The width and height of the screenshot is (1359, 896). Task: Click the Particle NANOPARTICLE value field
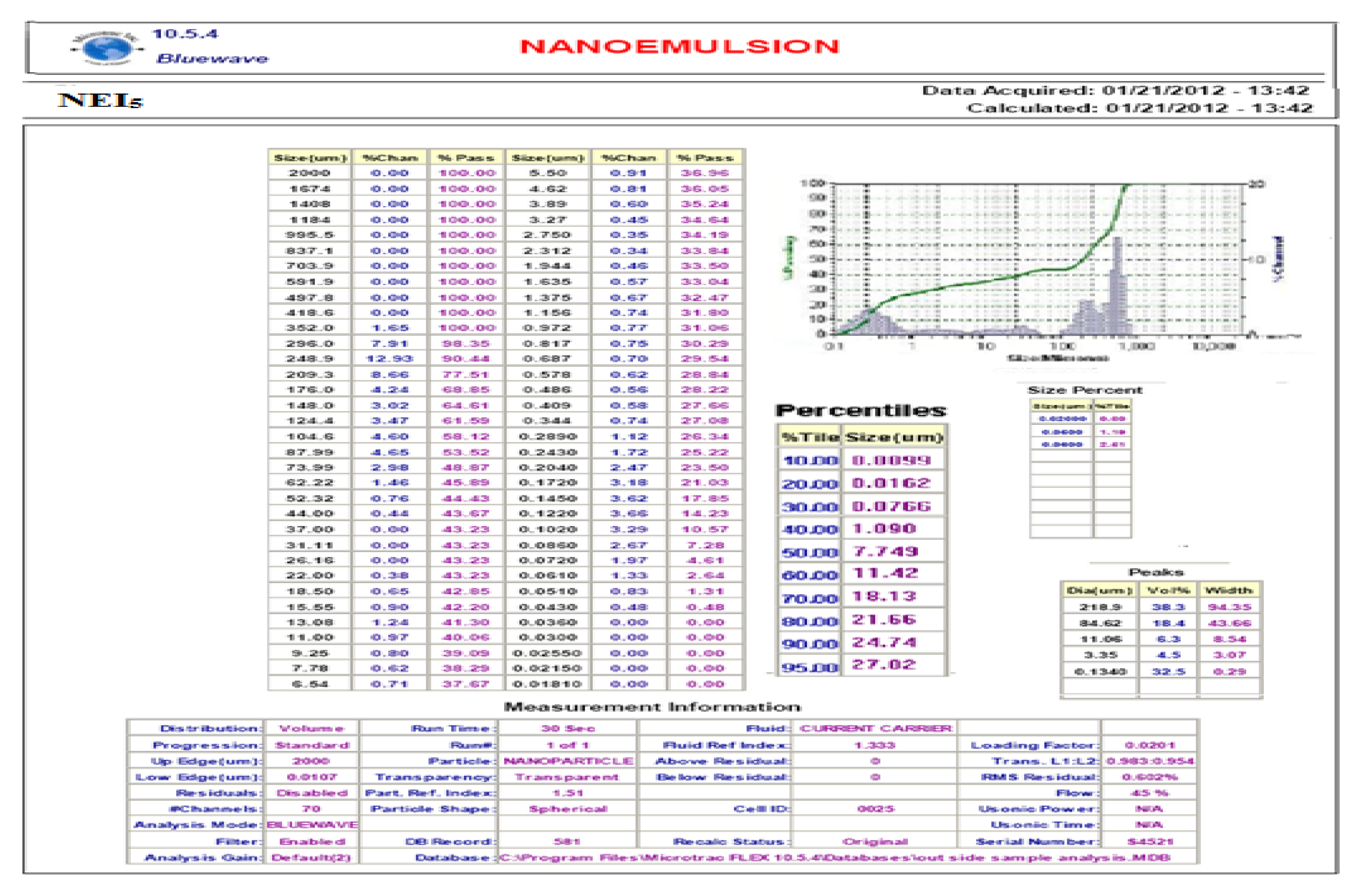(x=568, y=761)
